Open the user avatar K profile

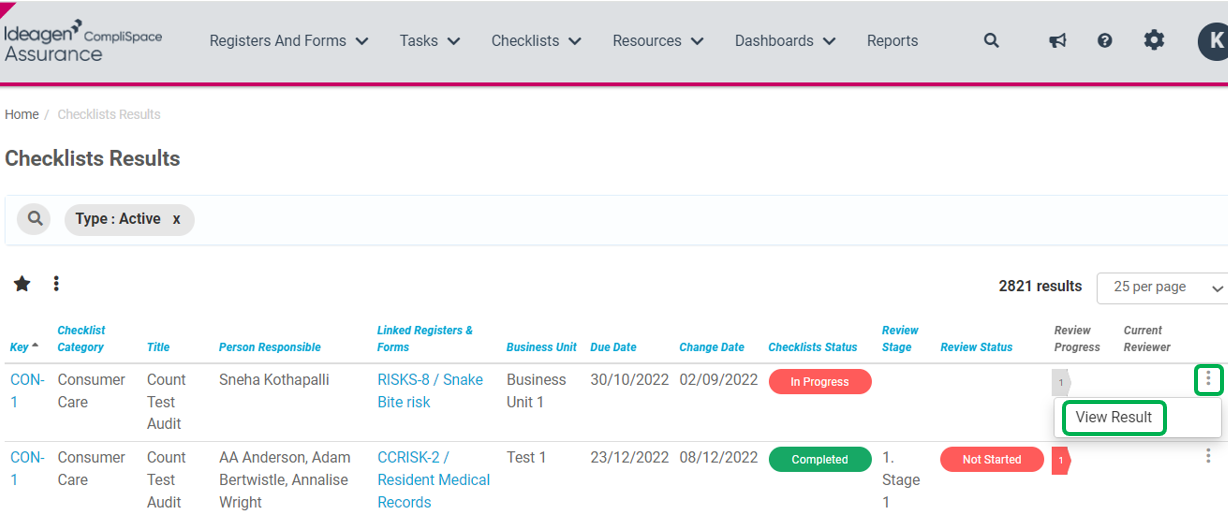(1213, 41)
